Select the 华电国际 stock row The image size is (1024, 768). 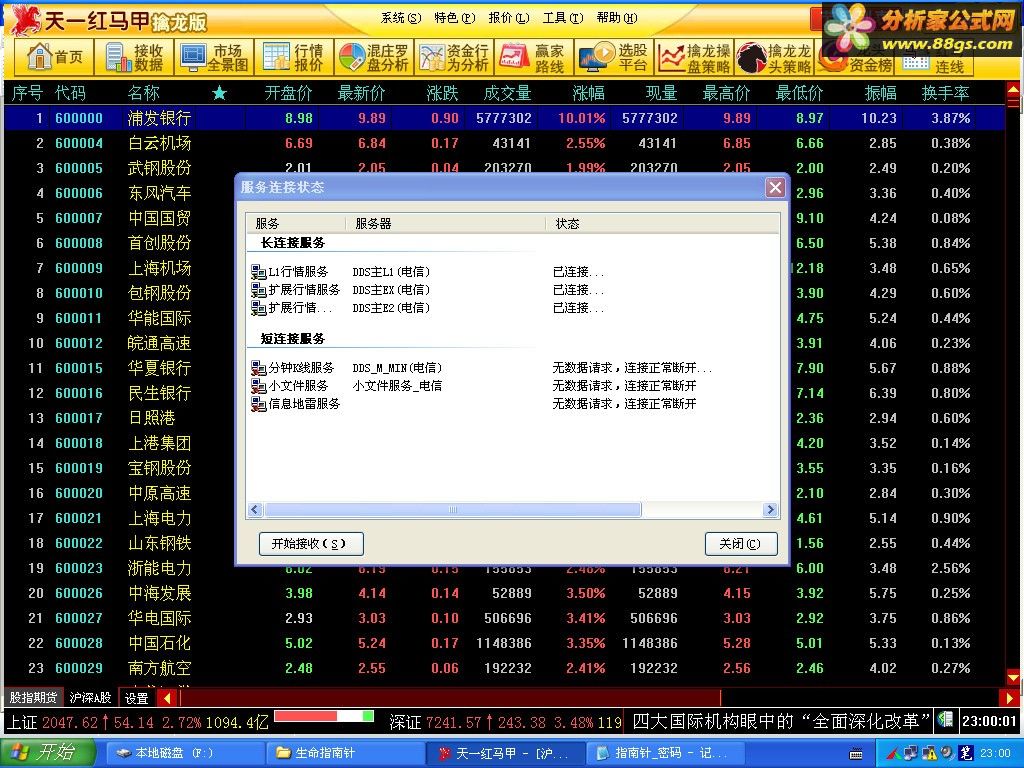coord(504,618)
